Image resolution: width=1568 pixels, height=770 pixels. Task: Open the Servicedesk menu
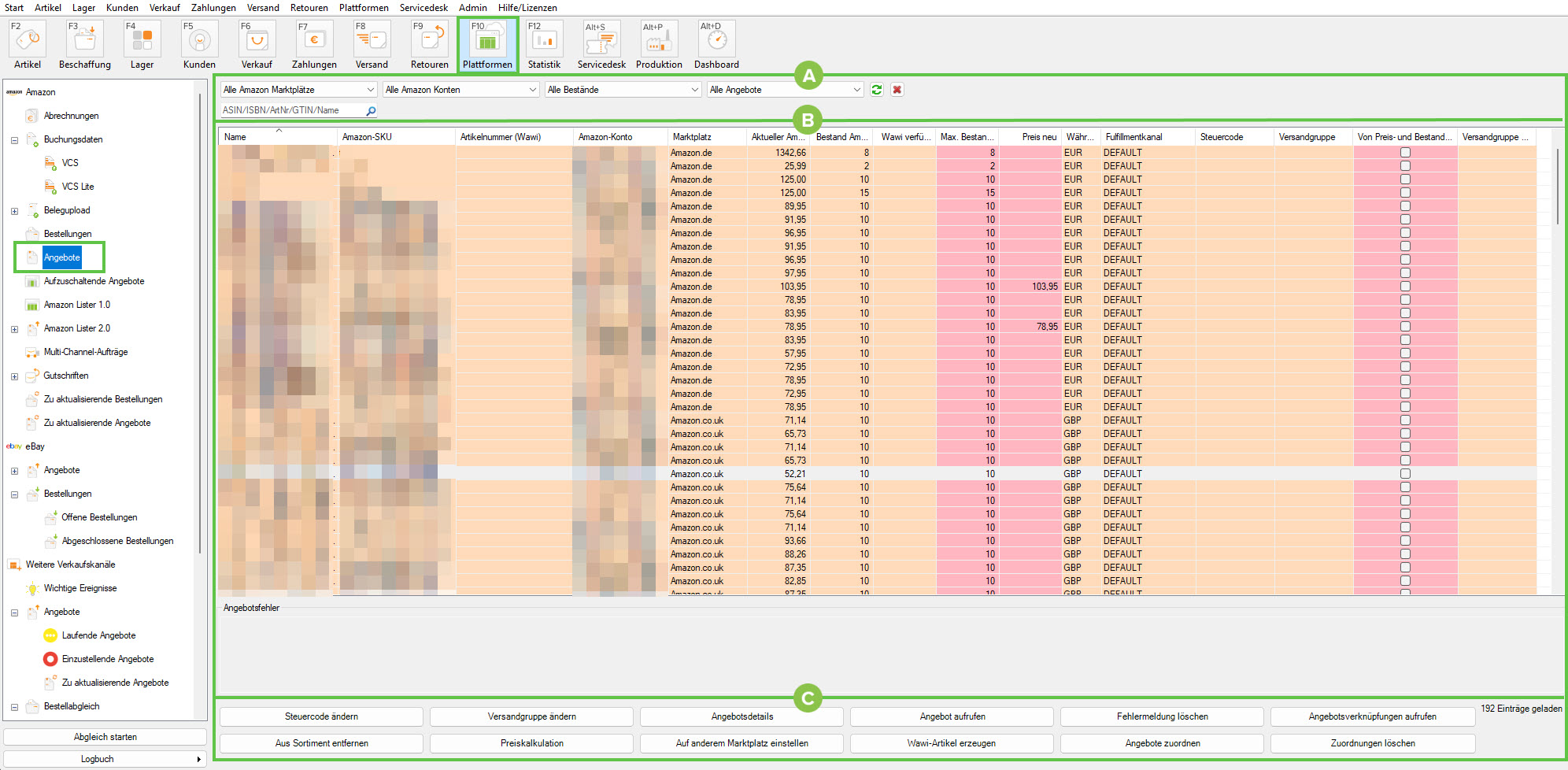click(423, 8)
